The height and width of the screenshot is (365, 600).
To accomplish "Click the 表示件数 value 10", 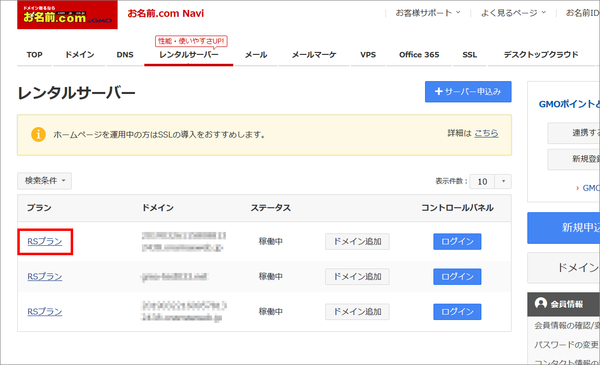I will pos(482,181).
